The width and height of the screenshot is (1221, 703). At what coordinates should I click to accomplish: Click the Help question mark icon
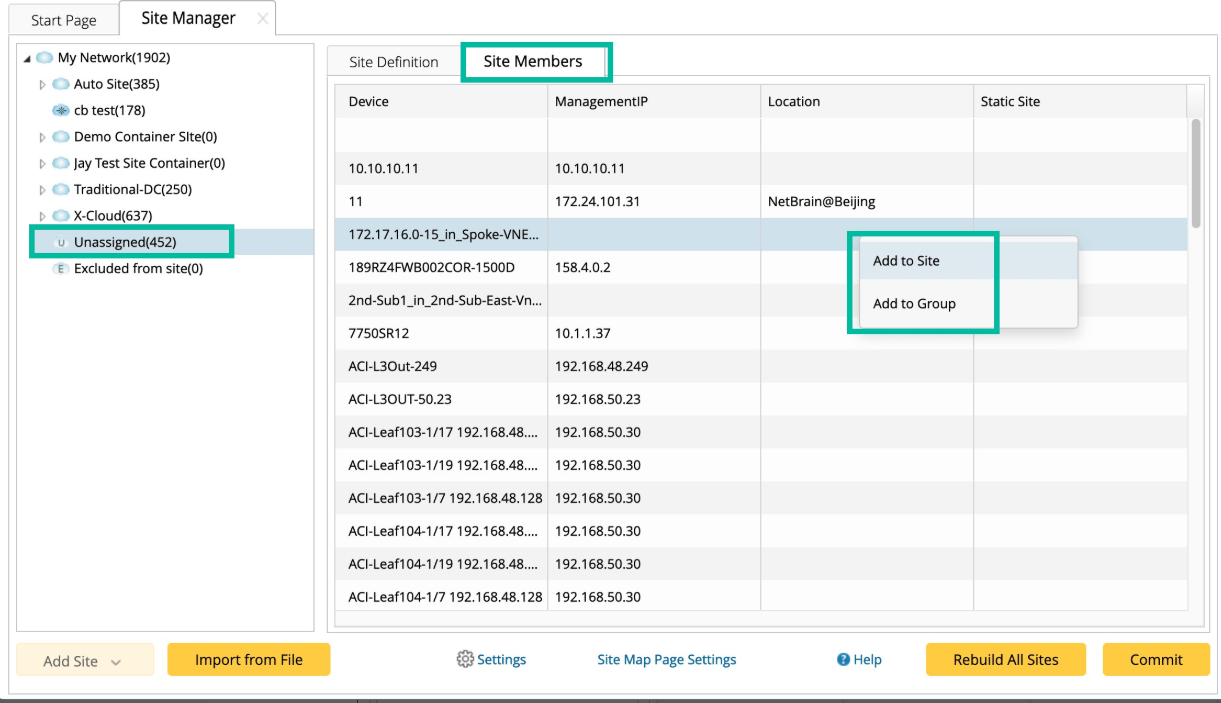click(843, 660)
